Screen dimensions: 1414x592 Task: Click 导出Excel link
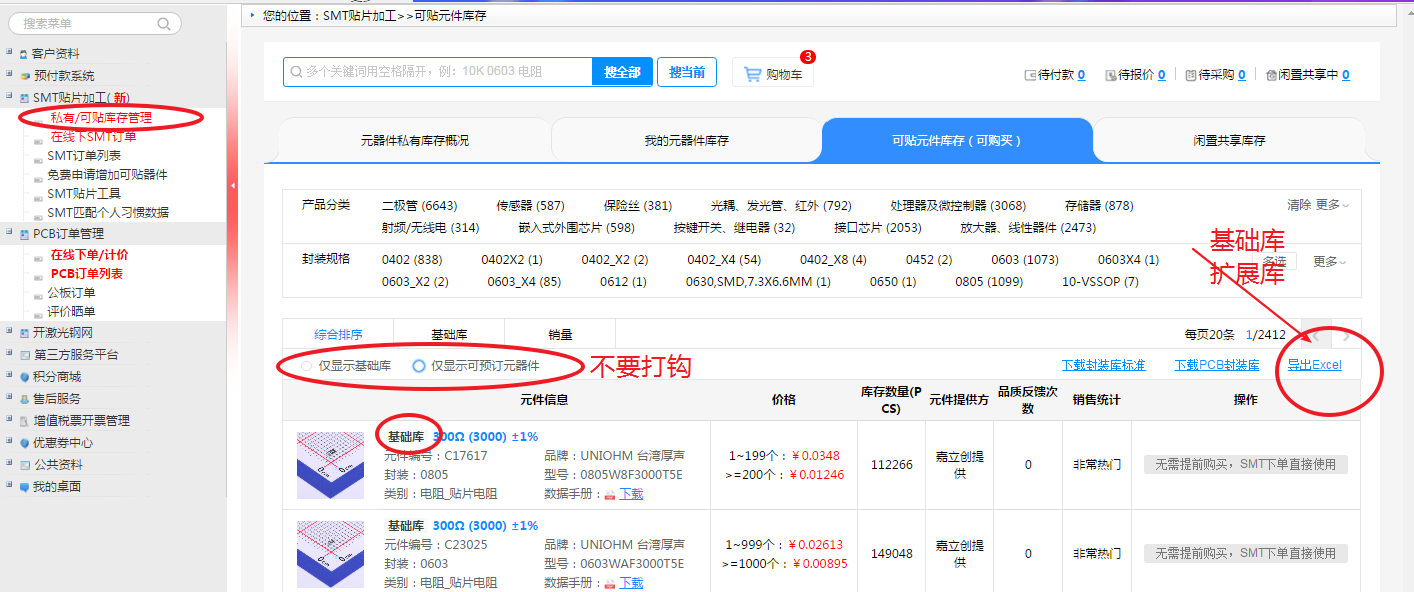(1314, 365)
